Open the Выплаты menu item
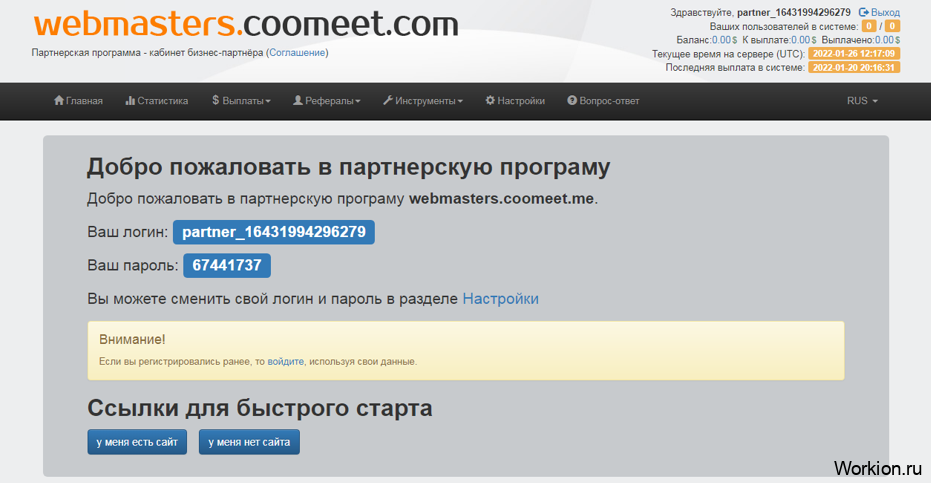931x483 pixels. (241, 100)
